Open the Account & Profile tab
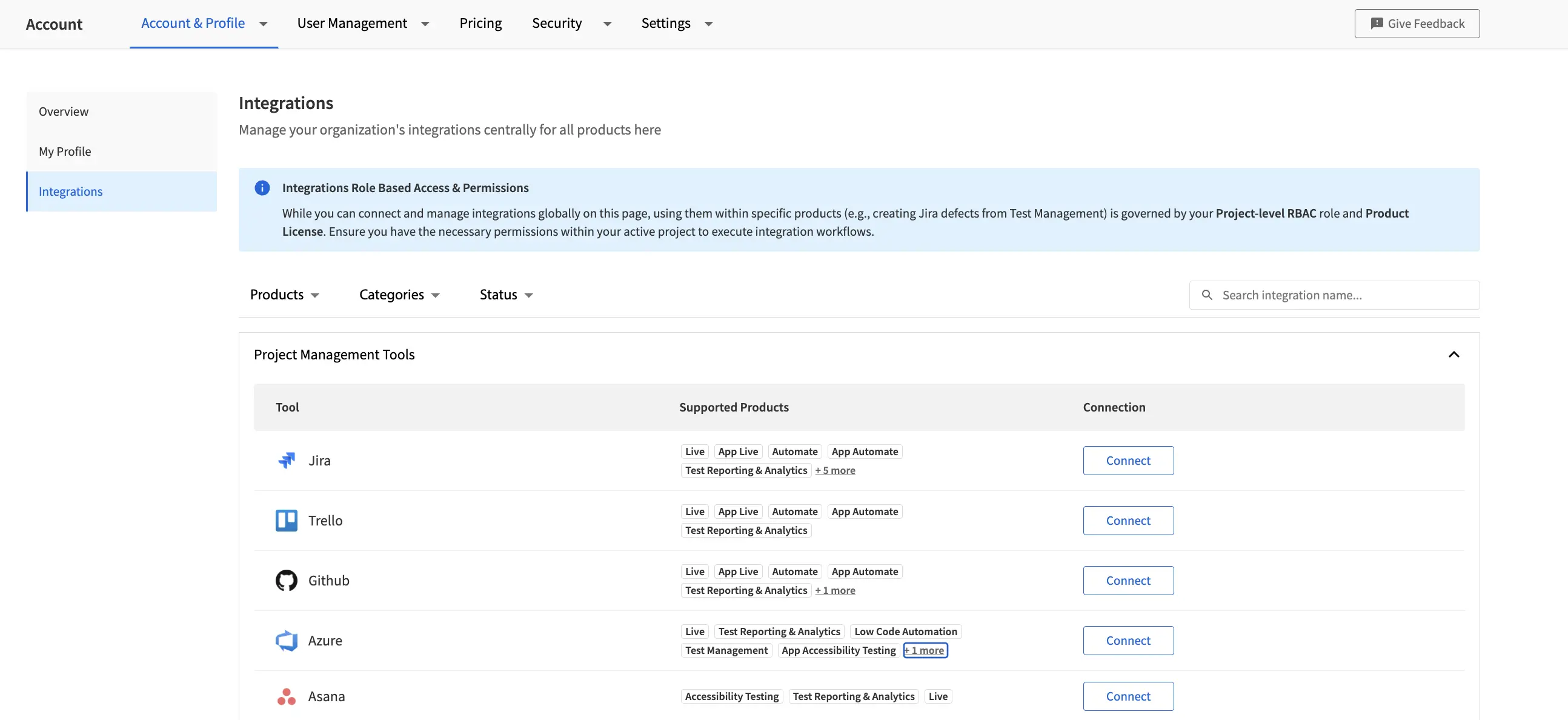 (x=193, y=23)
